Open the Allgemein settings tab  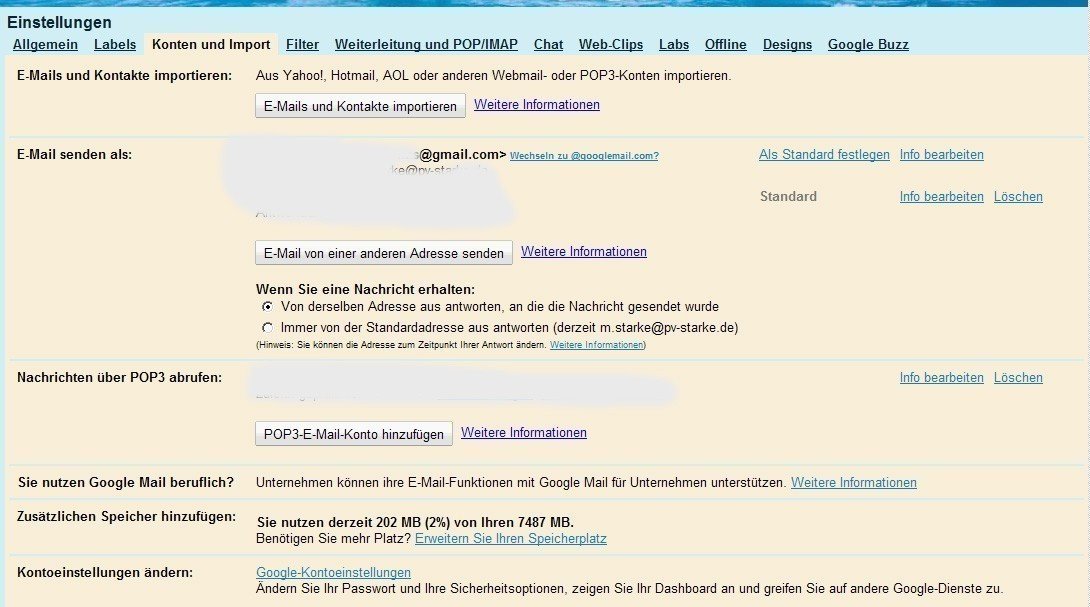(45, 44)
